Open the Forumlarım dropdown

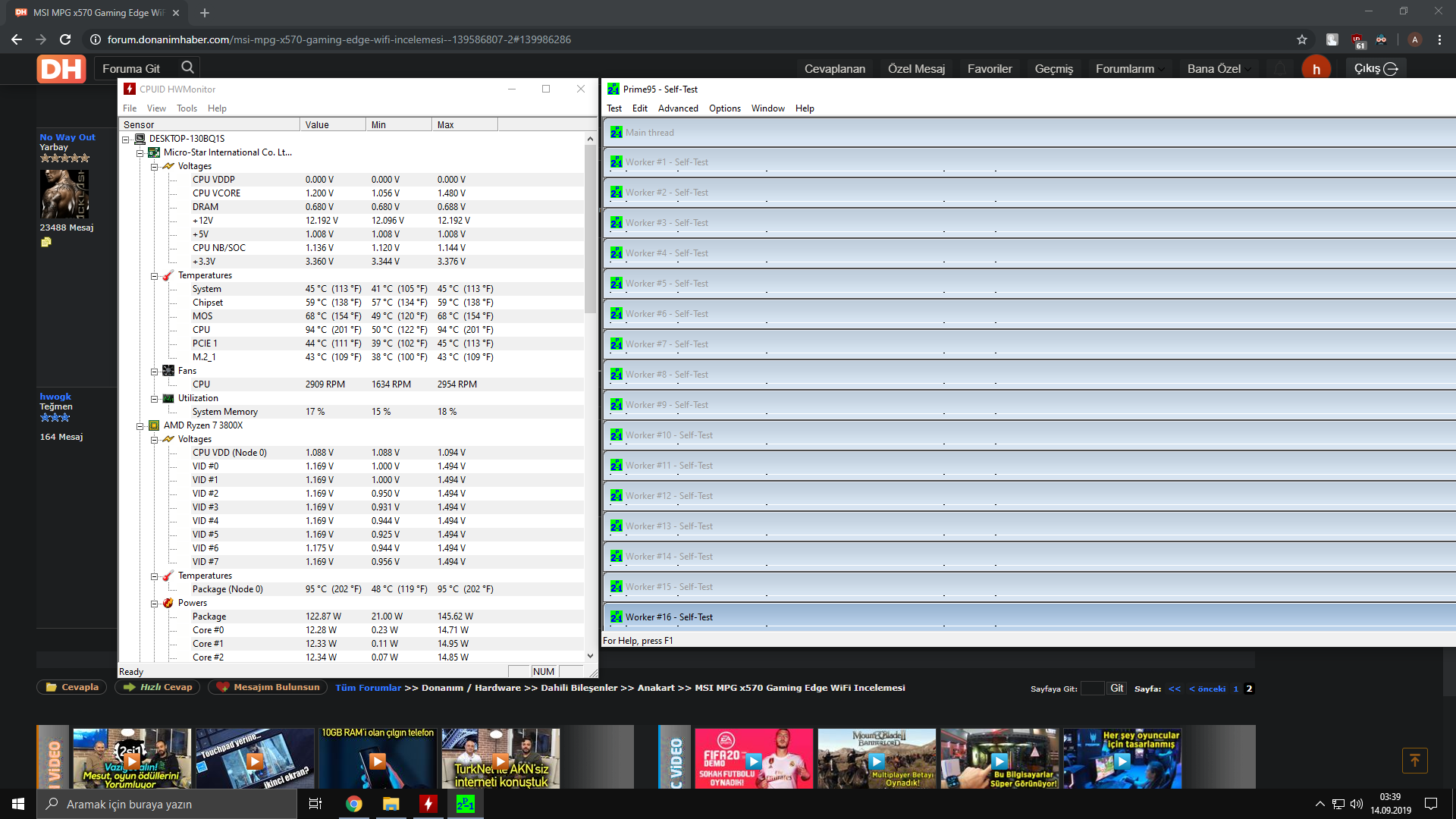point(1130,69)
